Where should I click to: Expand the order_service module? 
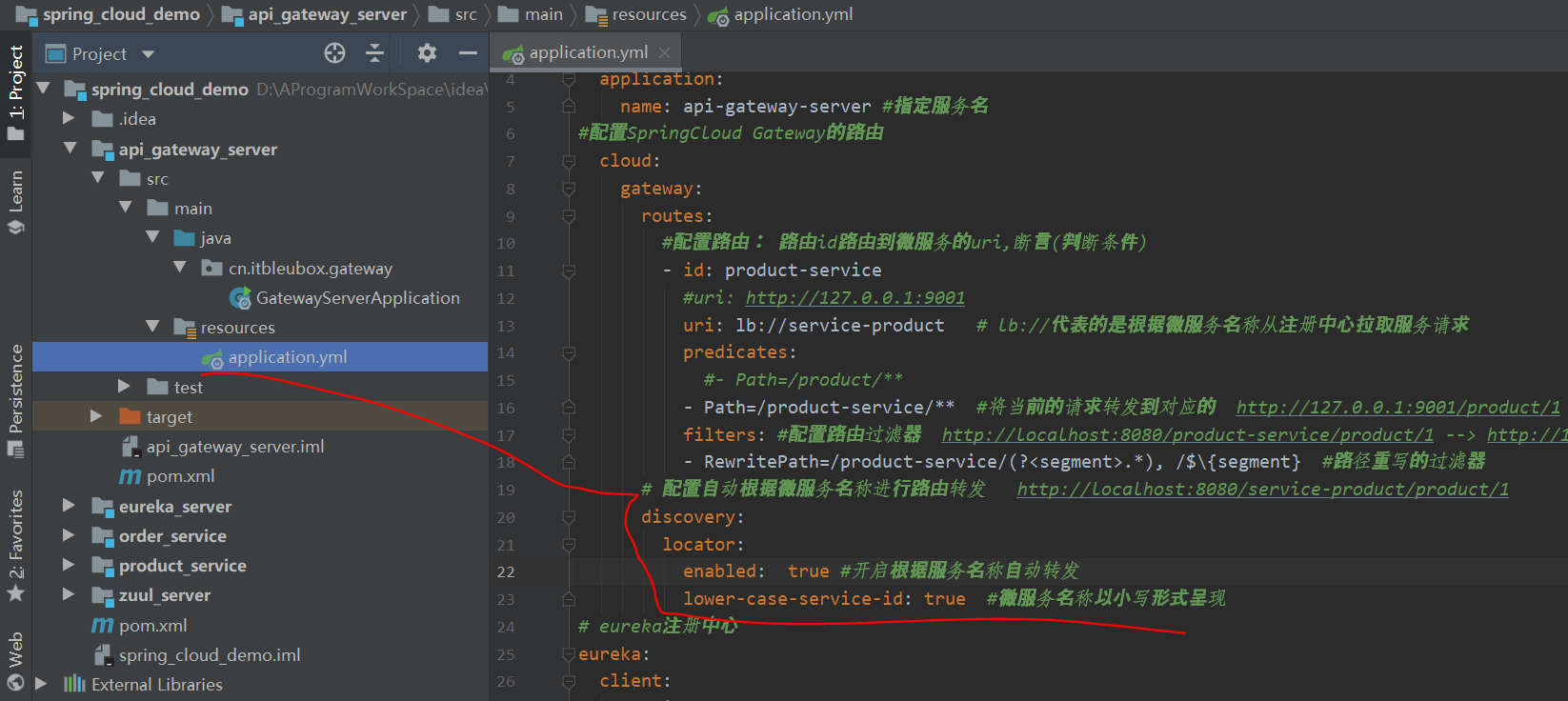coord(69,535)
